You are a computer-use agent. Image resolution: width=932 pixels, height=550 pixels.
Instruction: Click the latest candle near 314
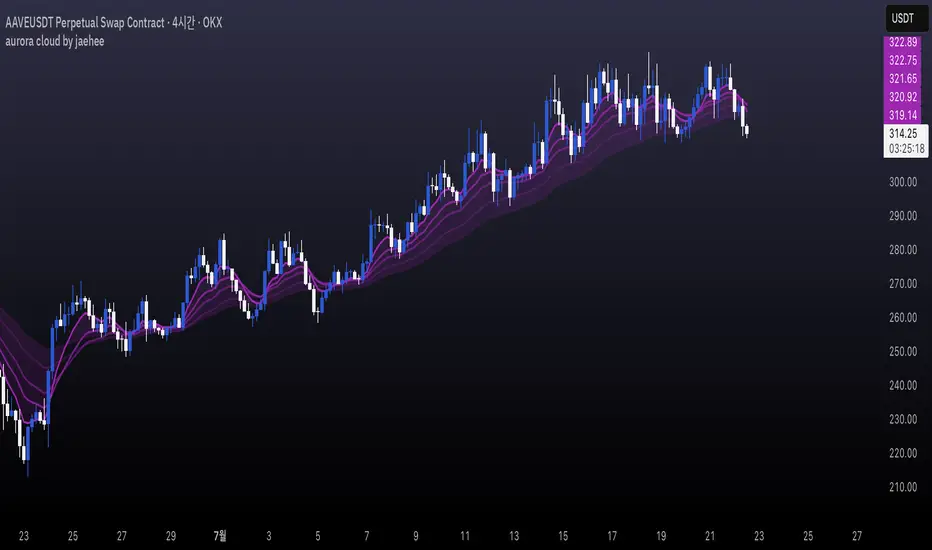(747, 130)
